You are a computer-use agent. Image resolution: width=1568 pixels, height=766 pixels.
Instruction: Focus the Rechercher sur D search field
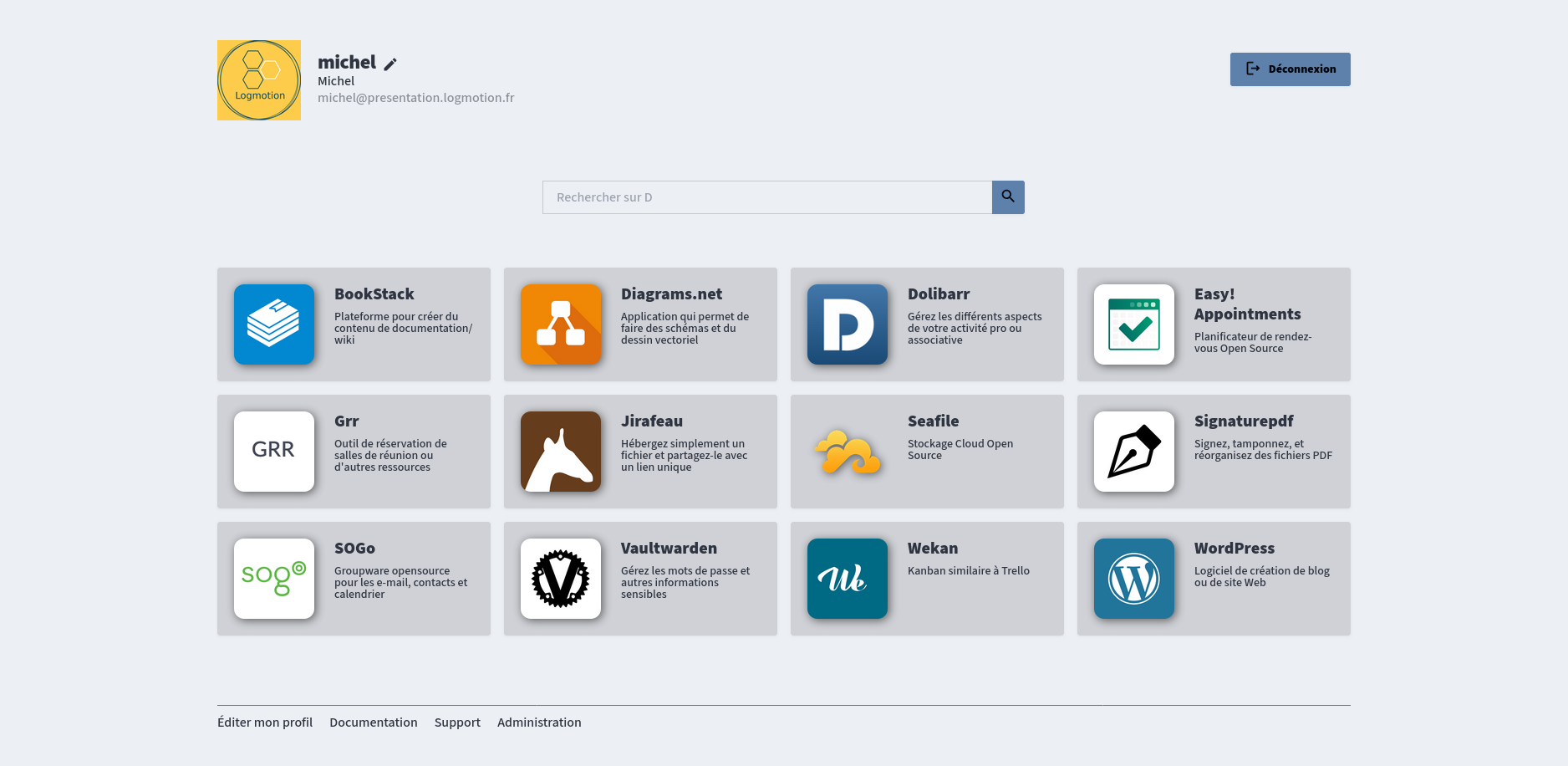coord(767,197)
